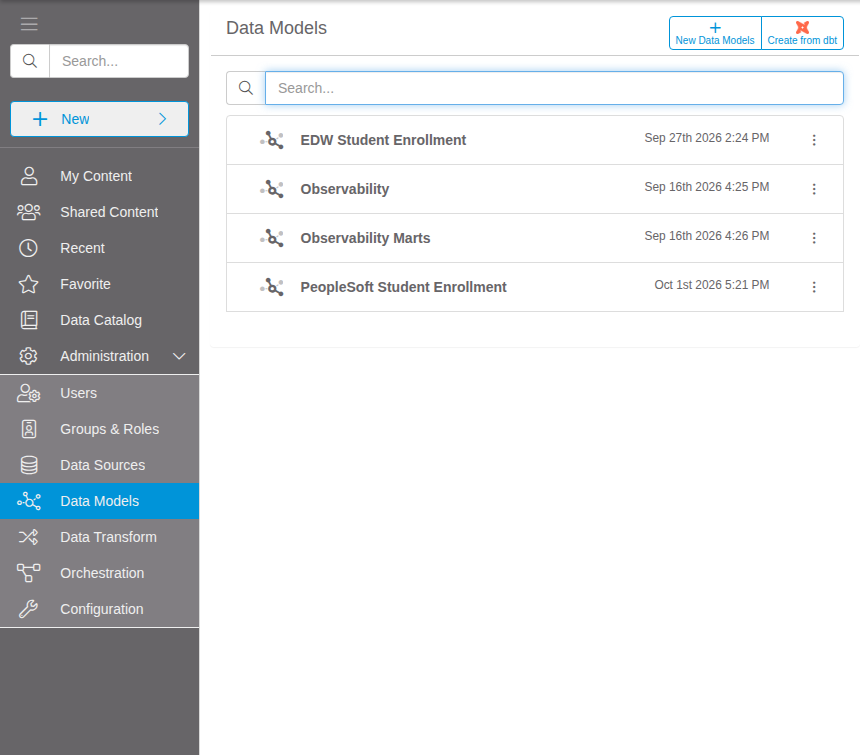Click the My Content person icon
Image resolution: width=860 pixels, height=755 pixels.
click(29, 176)
